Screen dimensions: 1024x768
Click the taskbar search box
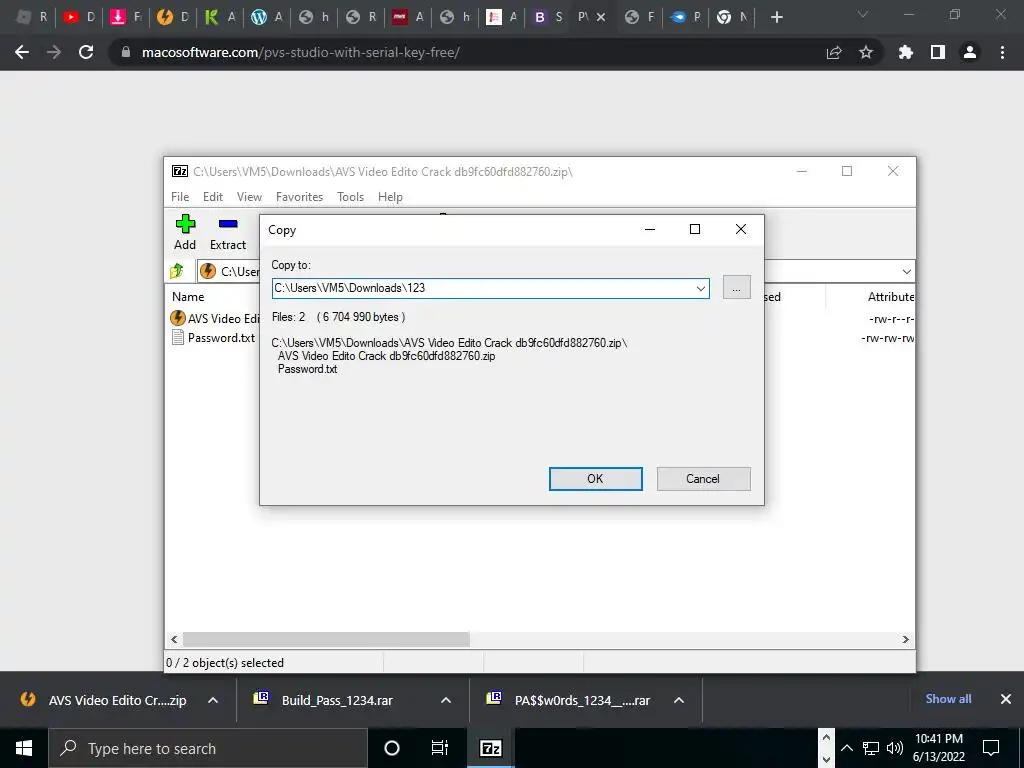(208, 748)
